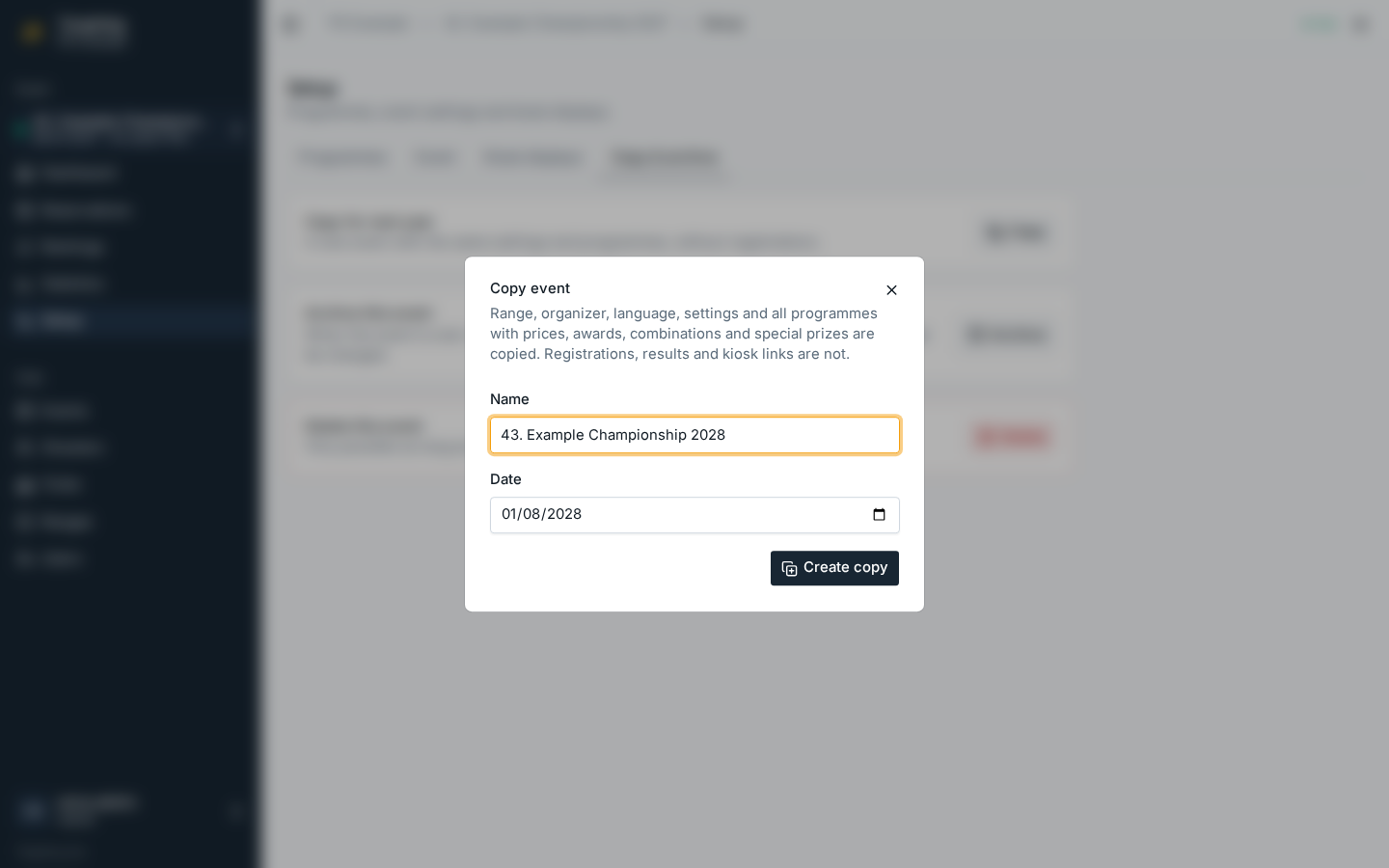The width and height of the screenshot is (1389, 868).
Task: Click the green status badge in header
Action: 1319,24
